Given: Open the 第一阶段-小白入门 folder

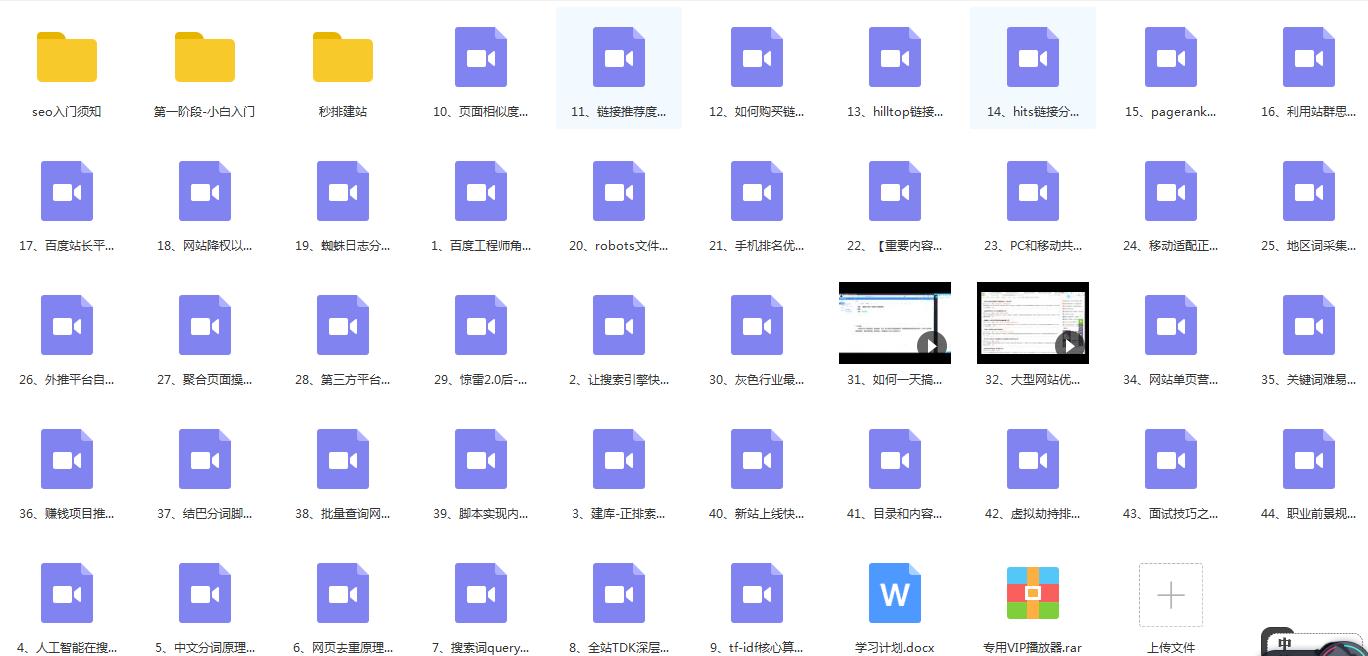Looking at the screenshot, I should 204,57.
